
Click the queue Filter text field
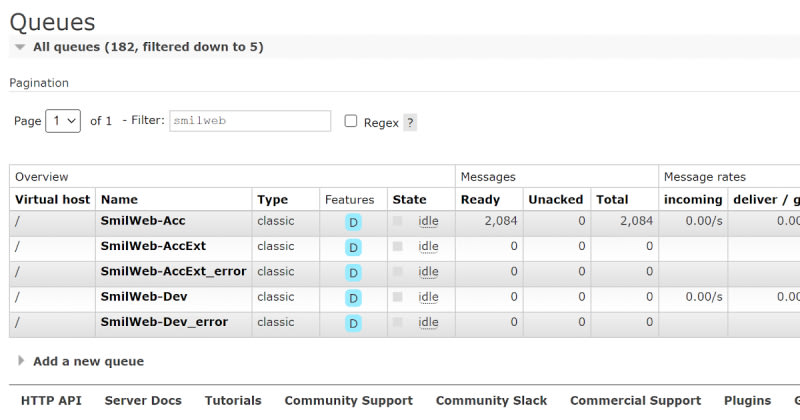click(250, 121)
